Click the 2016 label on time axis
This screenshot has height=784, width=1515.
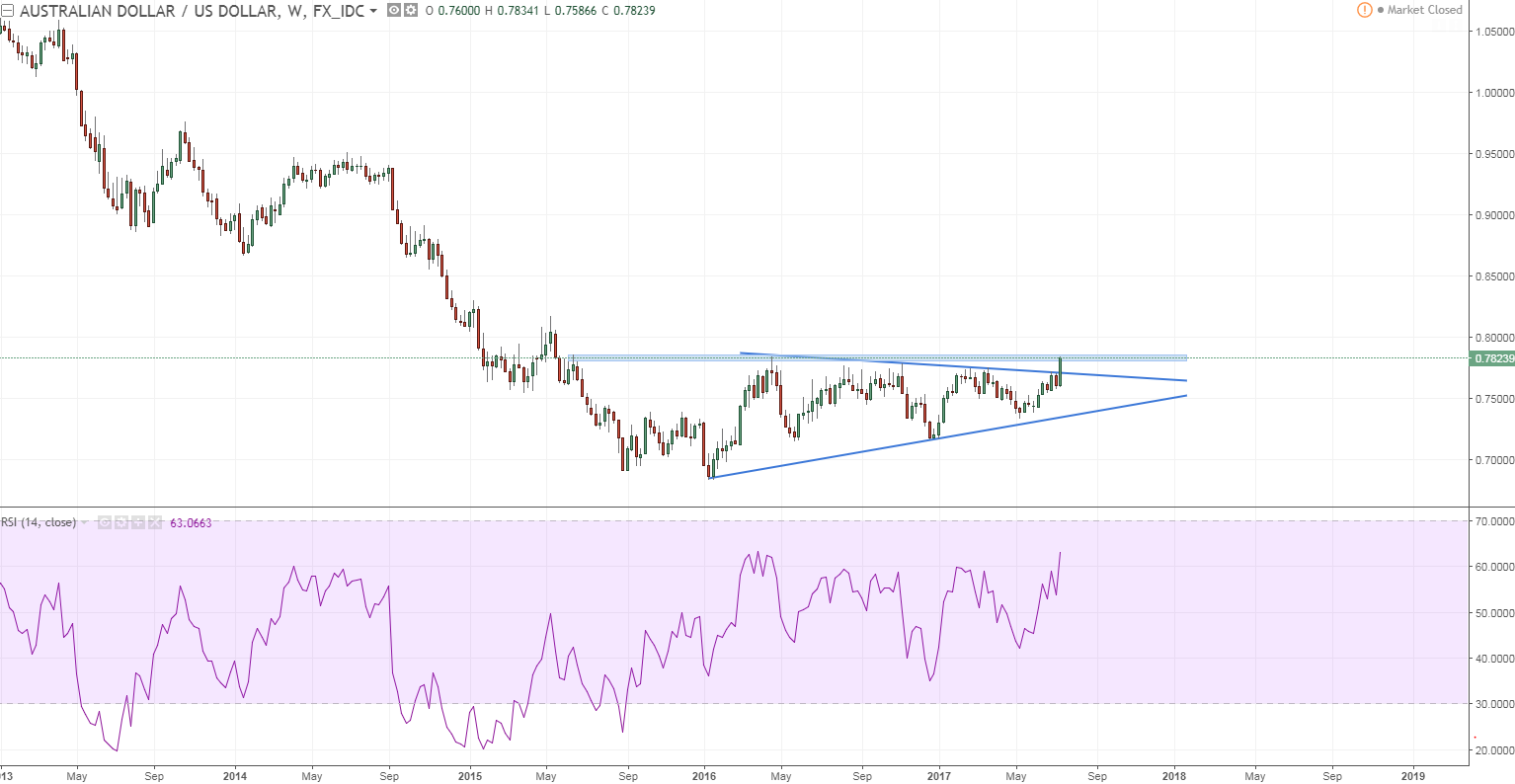(704, 776)
